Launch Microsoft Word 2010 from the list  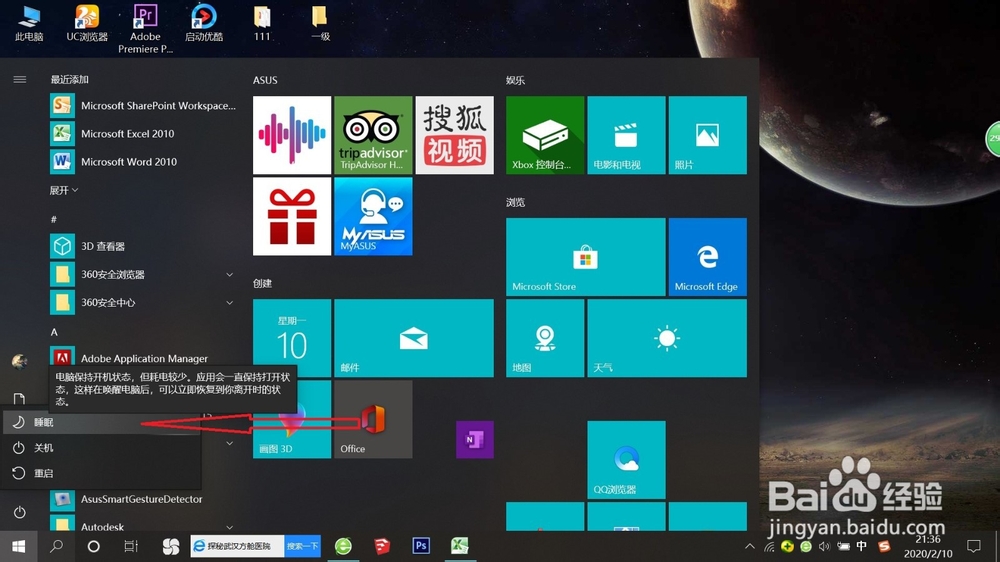pos(144,162)
